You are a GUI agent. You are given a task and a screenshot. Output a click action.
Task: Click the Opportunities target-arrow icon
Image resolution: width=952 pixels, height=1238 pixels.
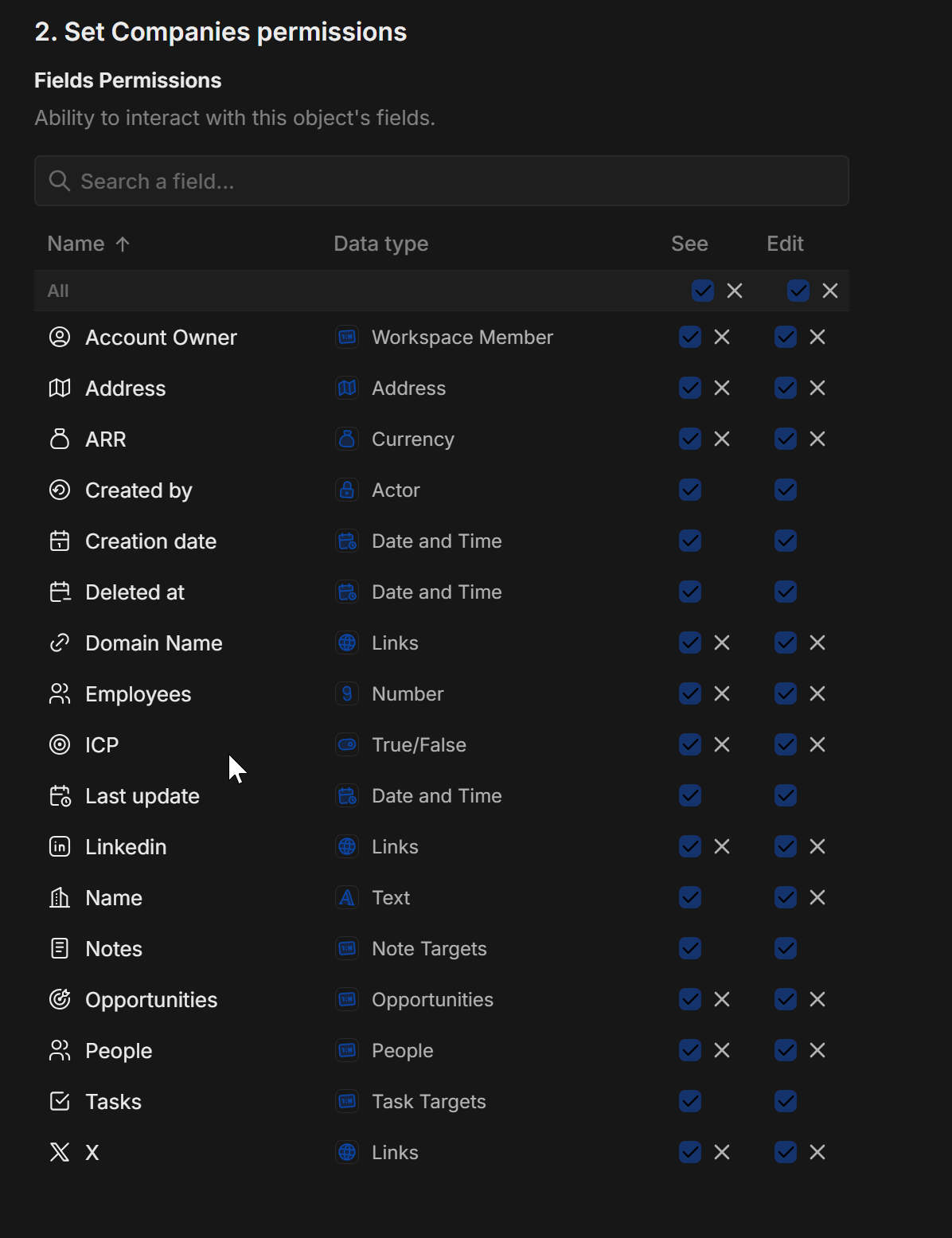click(60, 1000)
